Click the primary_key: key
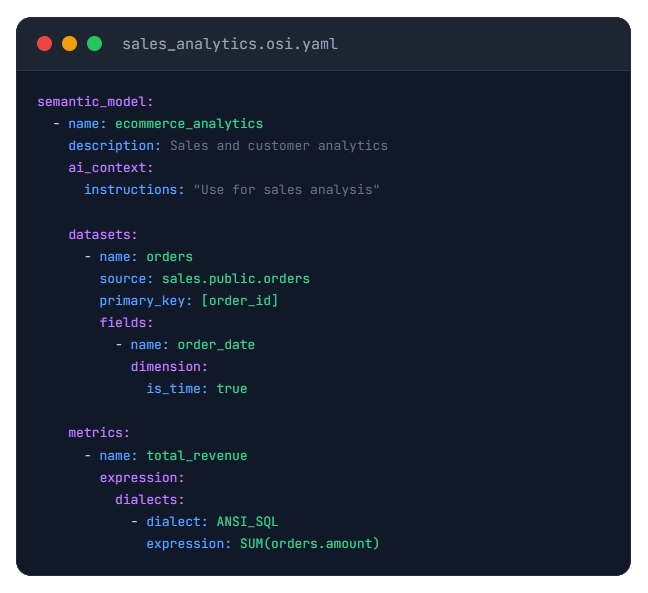The image size is (648, 593). 145,300
